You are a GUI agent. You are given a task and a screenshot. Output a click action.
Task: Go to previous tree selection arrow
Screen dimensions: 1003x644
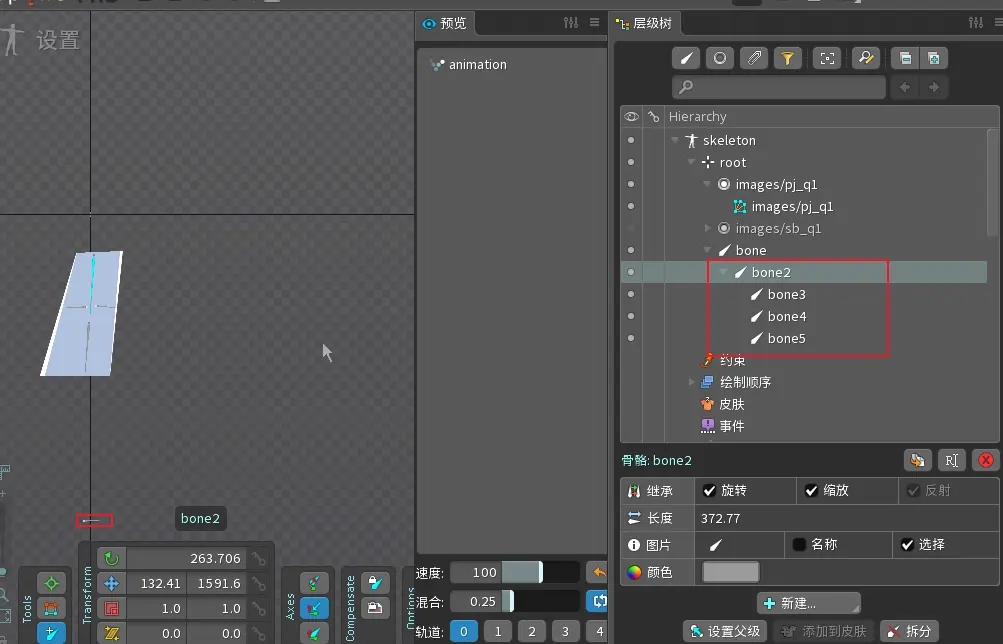[905, 87]
